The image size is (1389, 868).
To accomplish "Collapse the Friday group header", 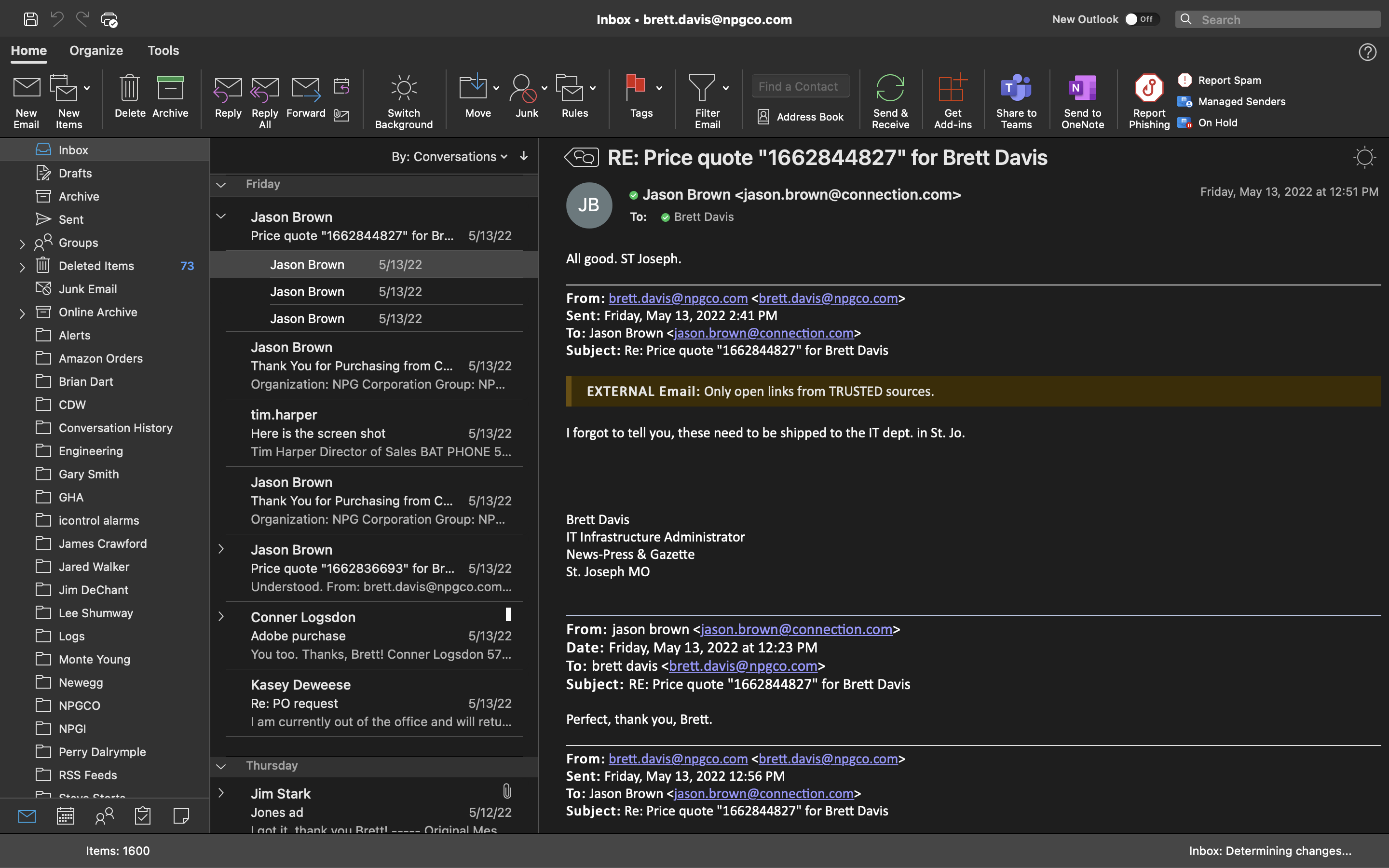I will [x=221, y=185].
